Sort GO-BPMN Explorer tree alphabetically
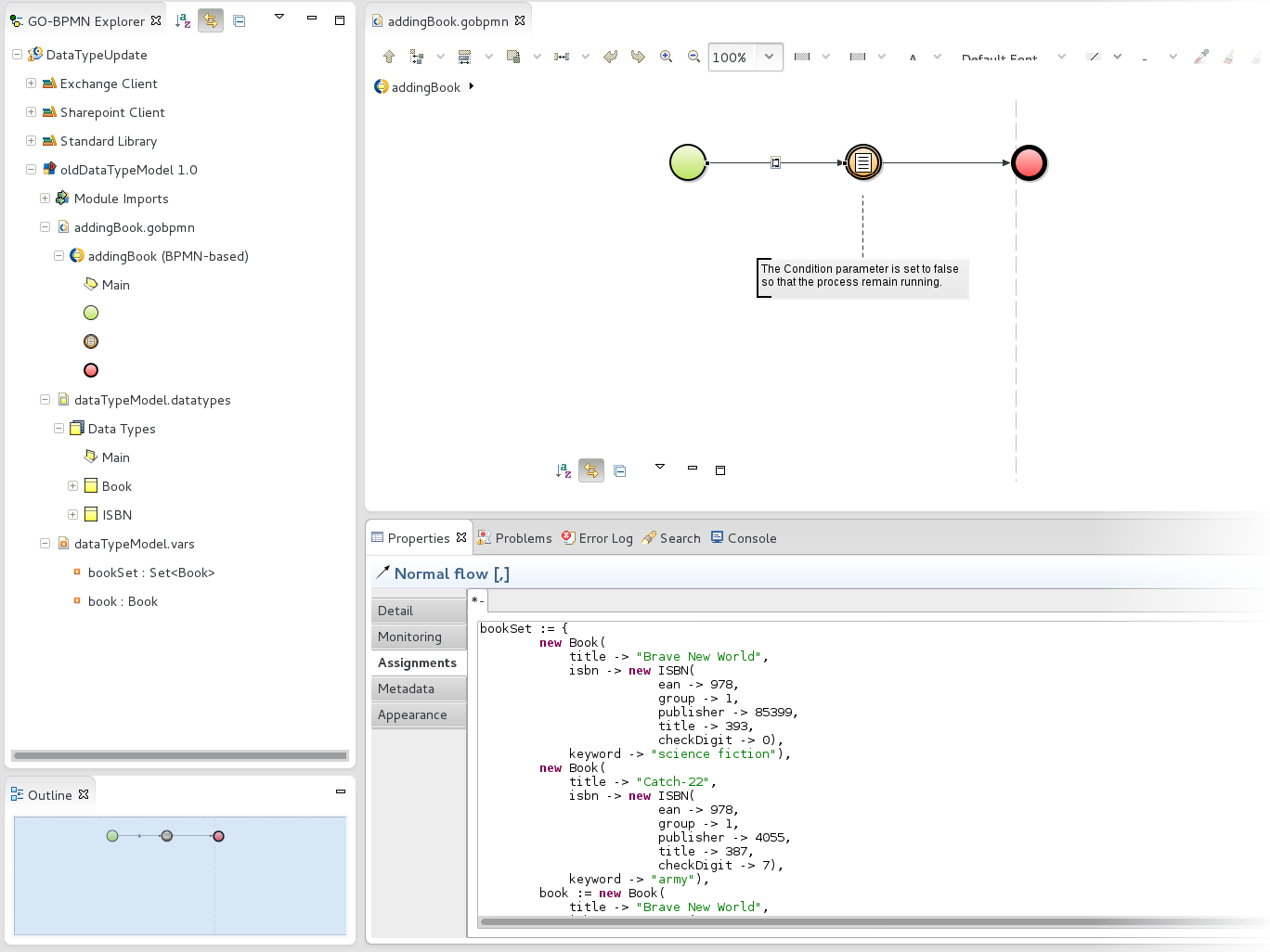 tap(183, 20)
